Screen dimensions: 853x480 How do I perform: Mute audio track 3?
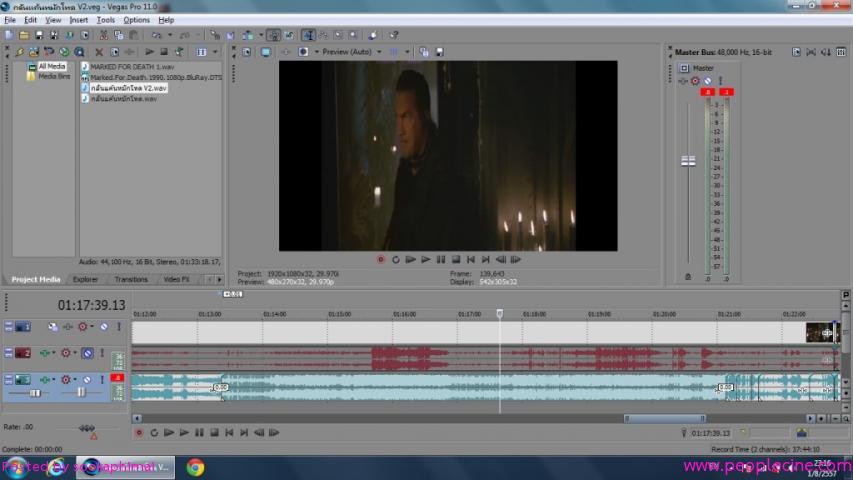(x=86, y=379)
